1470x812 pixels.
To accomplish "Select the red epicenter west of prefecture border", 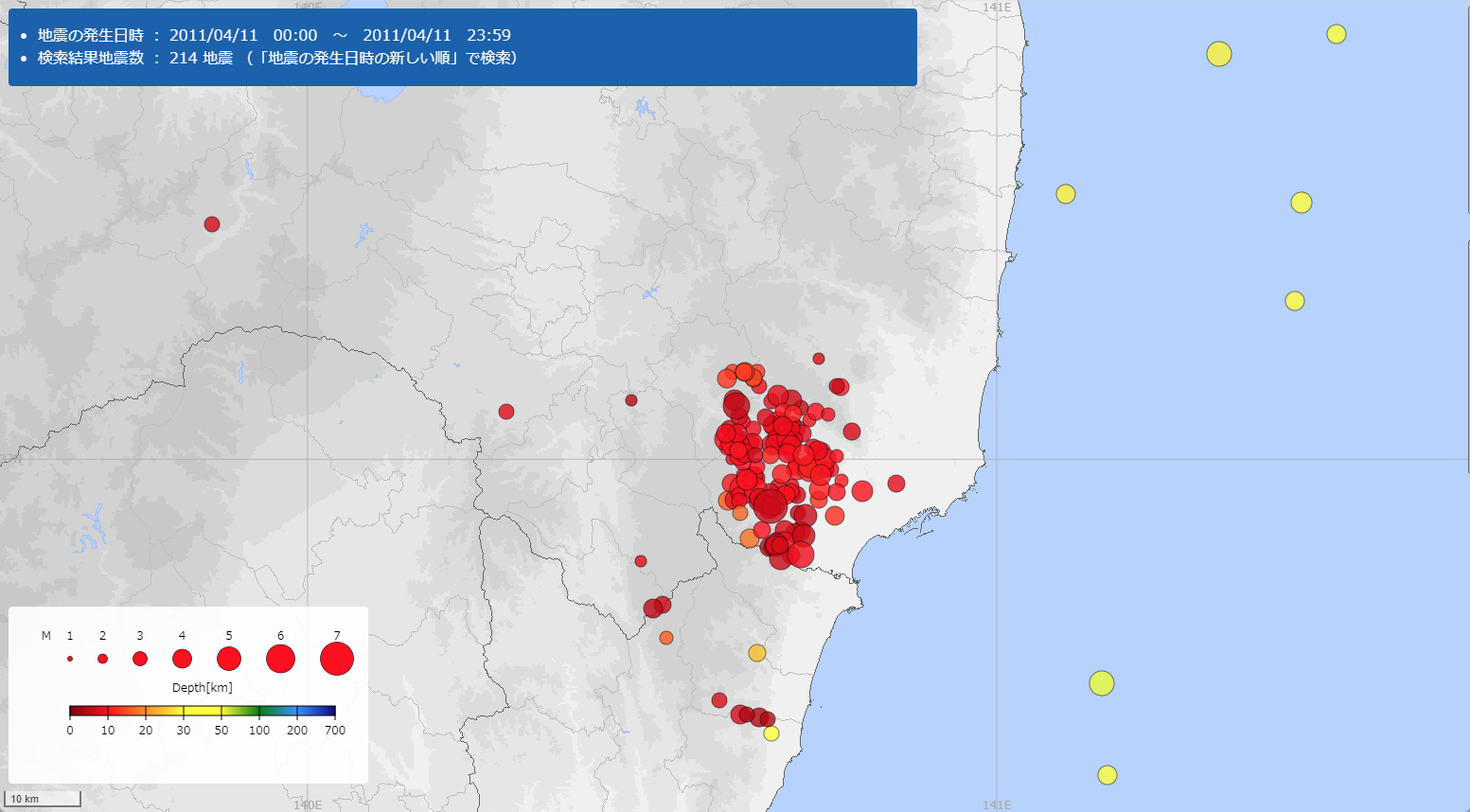I will 506,412.
